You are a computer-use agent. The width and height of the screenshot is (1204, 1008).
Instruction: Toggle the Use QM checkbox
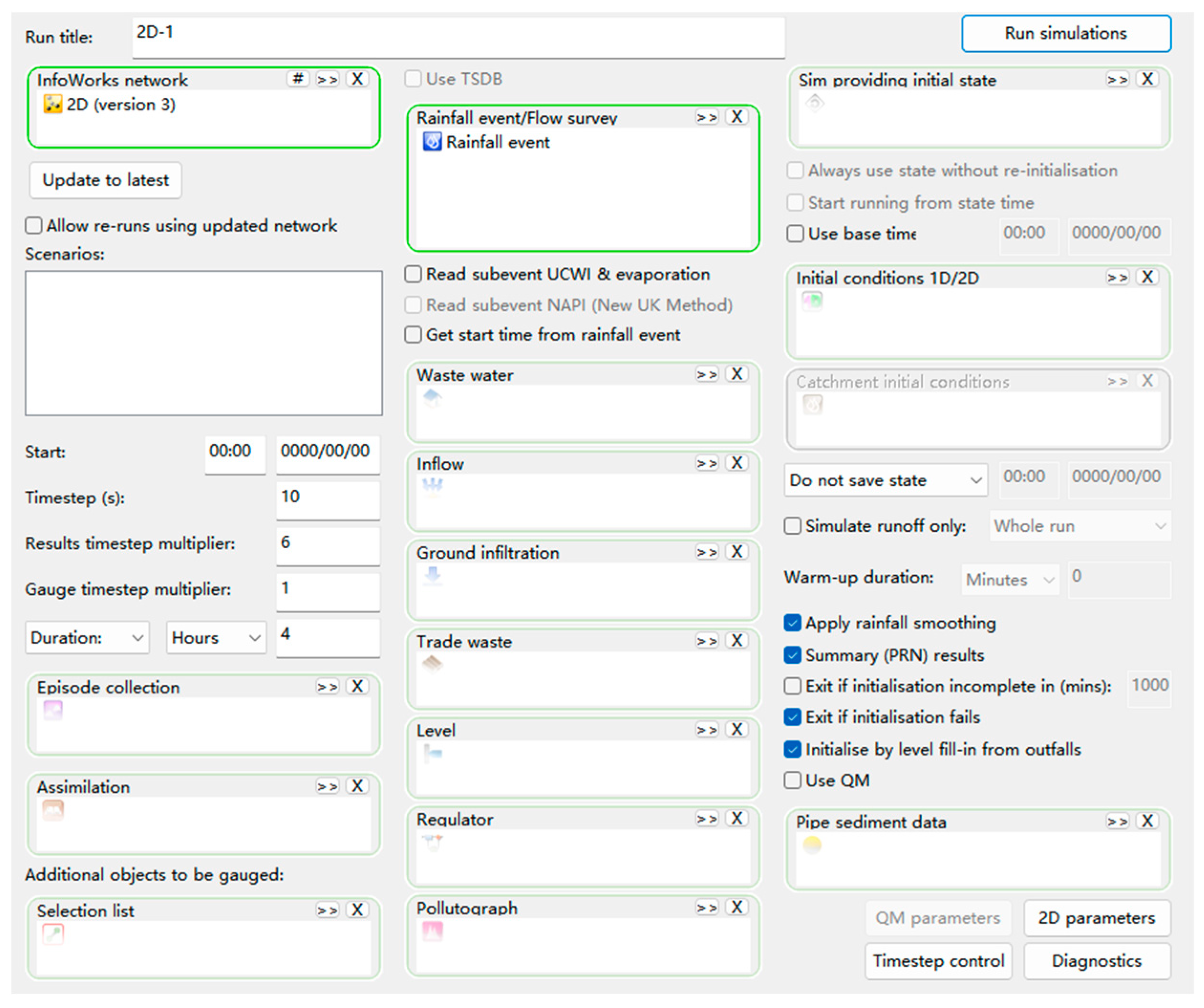pyautogui.click(x=792, y=780)
